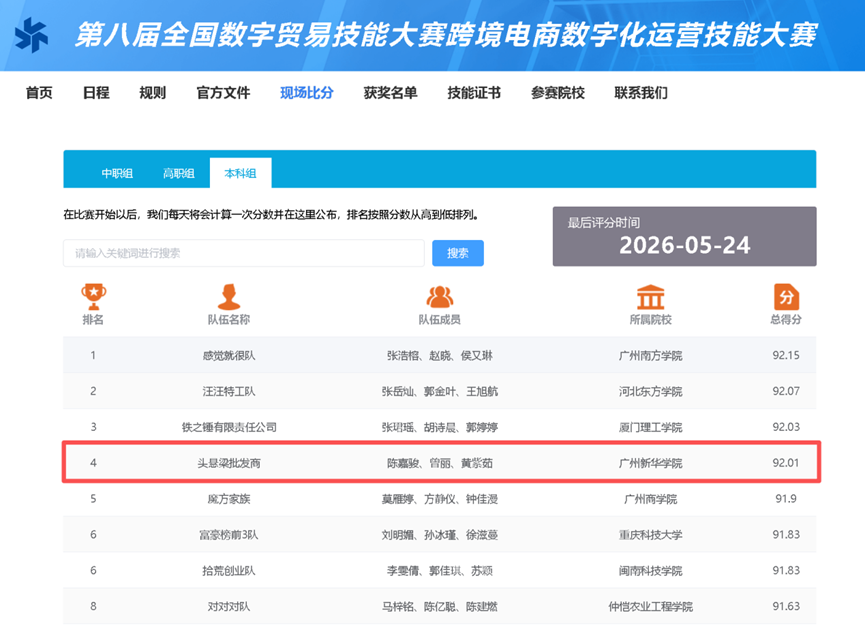View 参赛院校 participating schools
This screenshot has width=865, height=634.
tap(558, 93)
